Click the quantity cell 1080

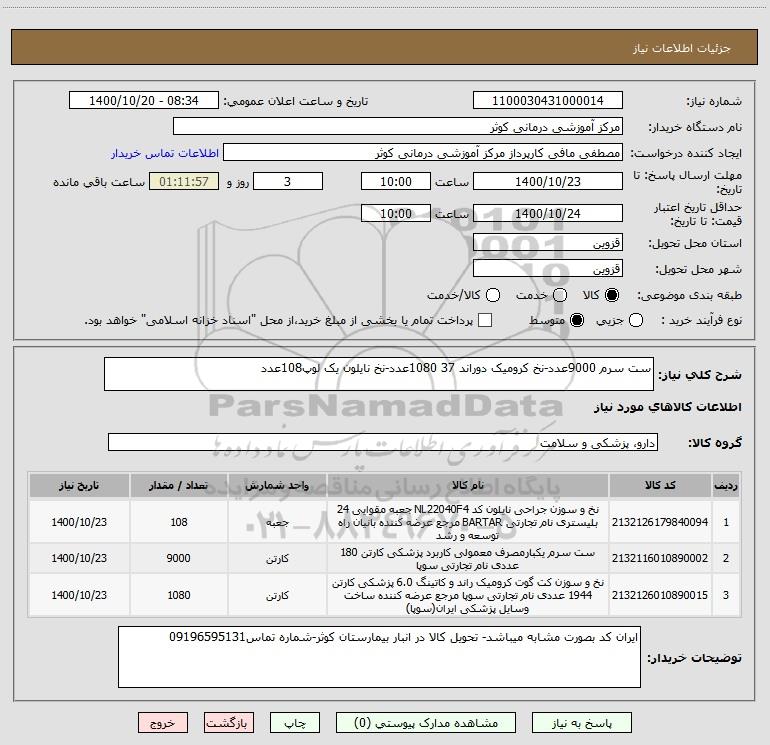(179, 595)
